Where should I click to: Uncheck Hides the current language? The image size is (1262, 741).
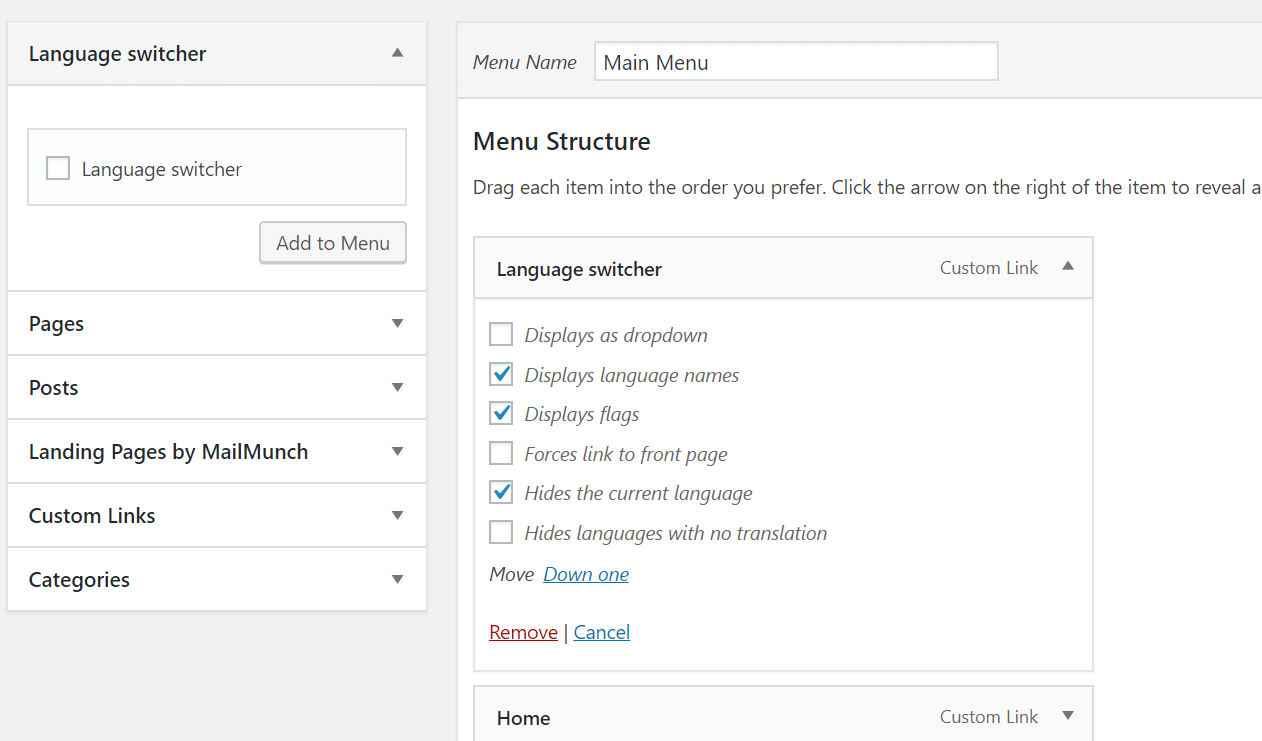[x=501, y=493]
